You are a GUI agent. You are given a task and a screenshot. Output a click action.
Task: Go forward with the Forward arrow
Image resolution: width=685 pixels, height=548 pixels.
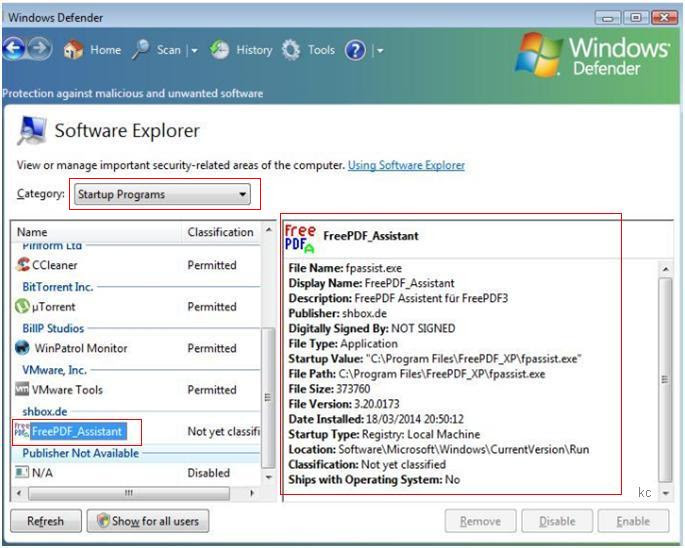pos(40,49)
